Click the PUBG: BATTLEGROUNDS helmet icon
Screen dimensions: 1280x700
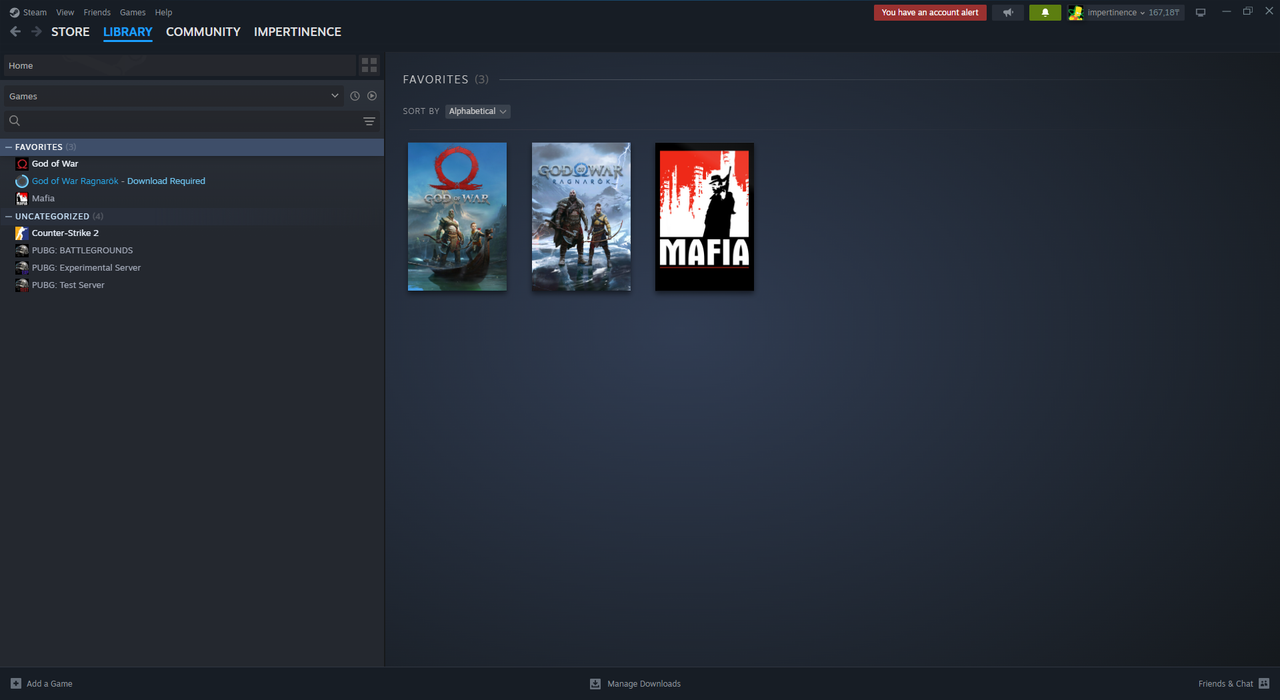click(22, 250)
